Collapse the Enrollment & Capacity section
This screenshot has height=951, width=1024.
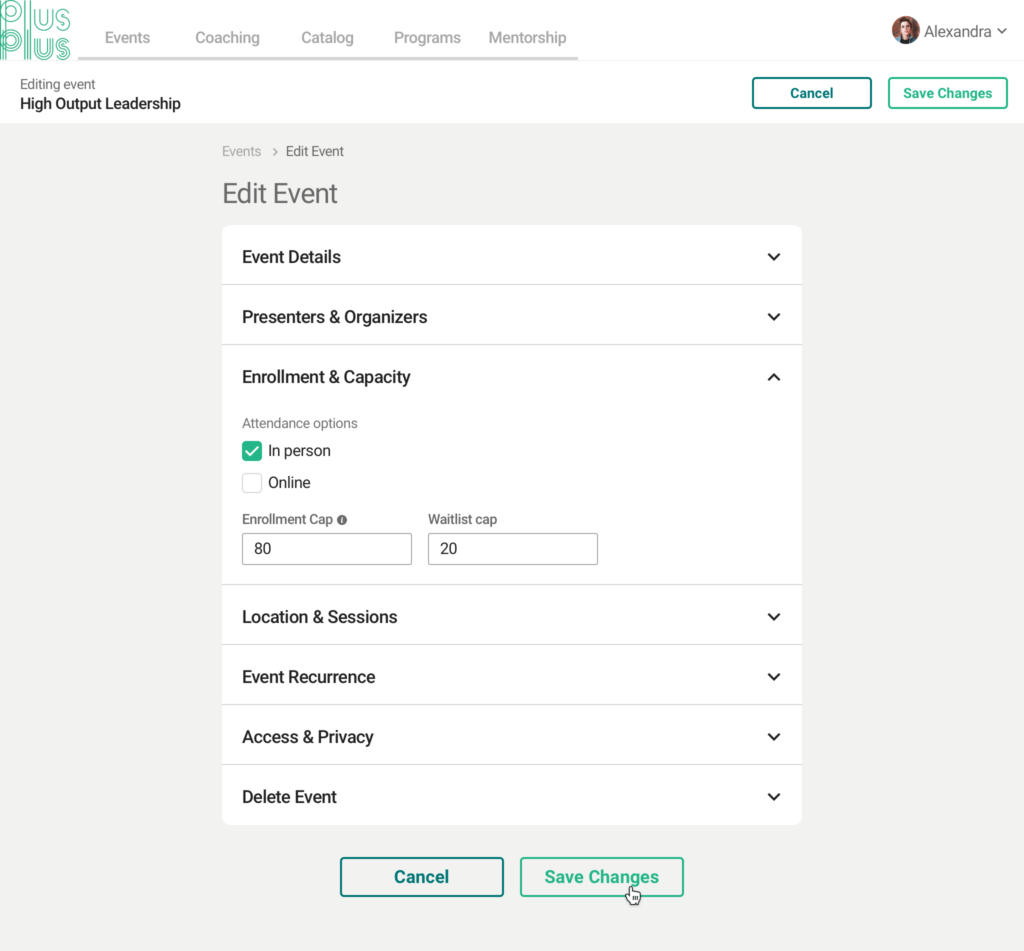click(511, 377)
